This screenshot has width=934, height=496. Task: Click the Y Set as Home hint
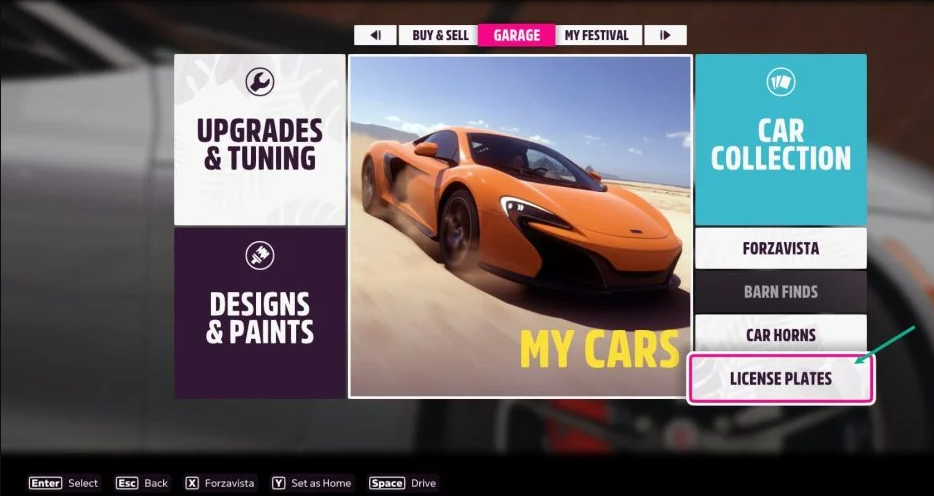[x=312, y=483]
